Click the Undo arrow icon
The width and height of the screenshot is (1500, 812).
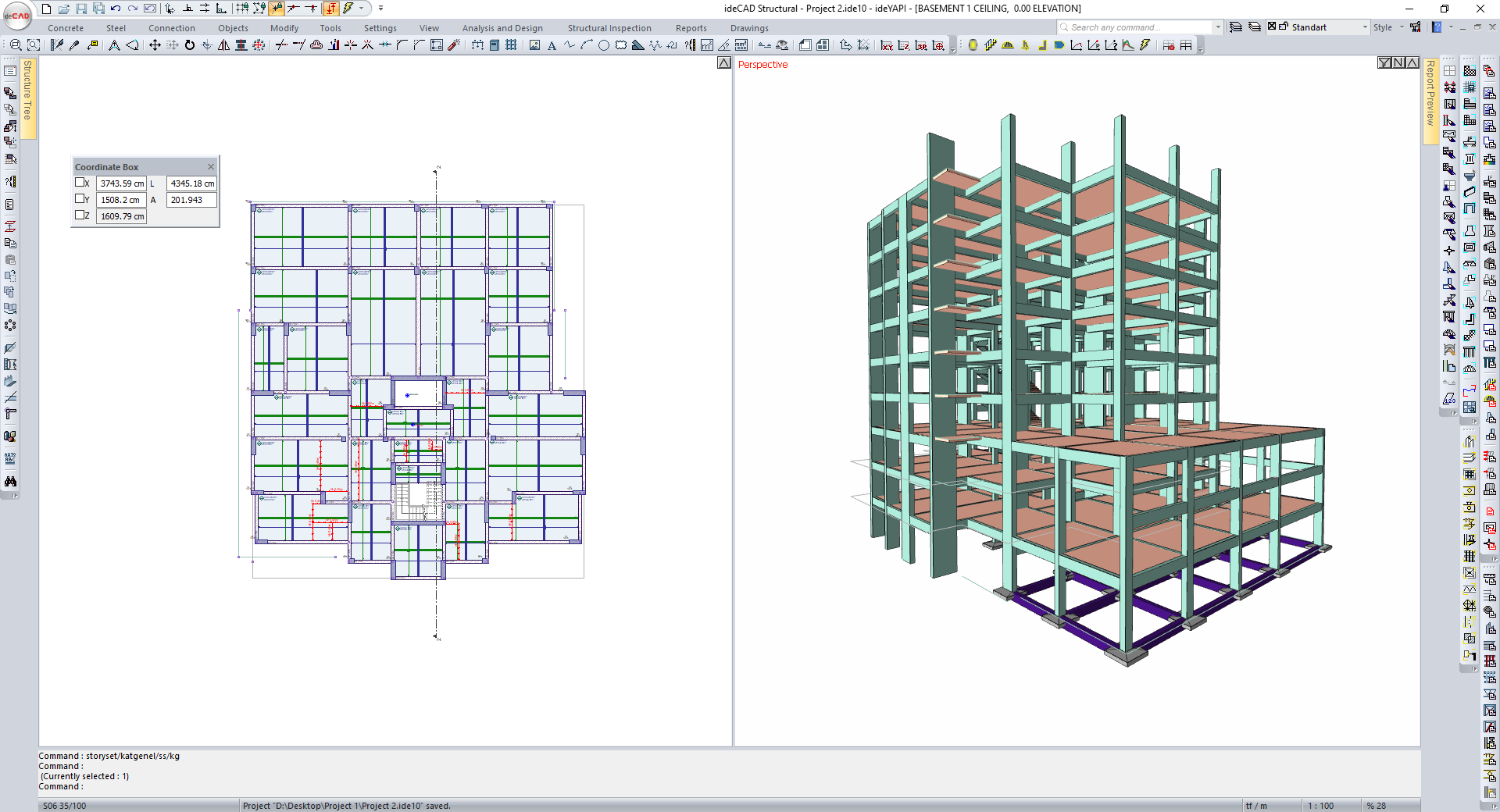(116, 9)
